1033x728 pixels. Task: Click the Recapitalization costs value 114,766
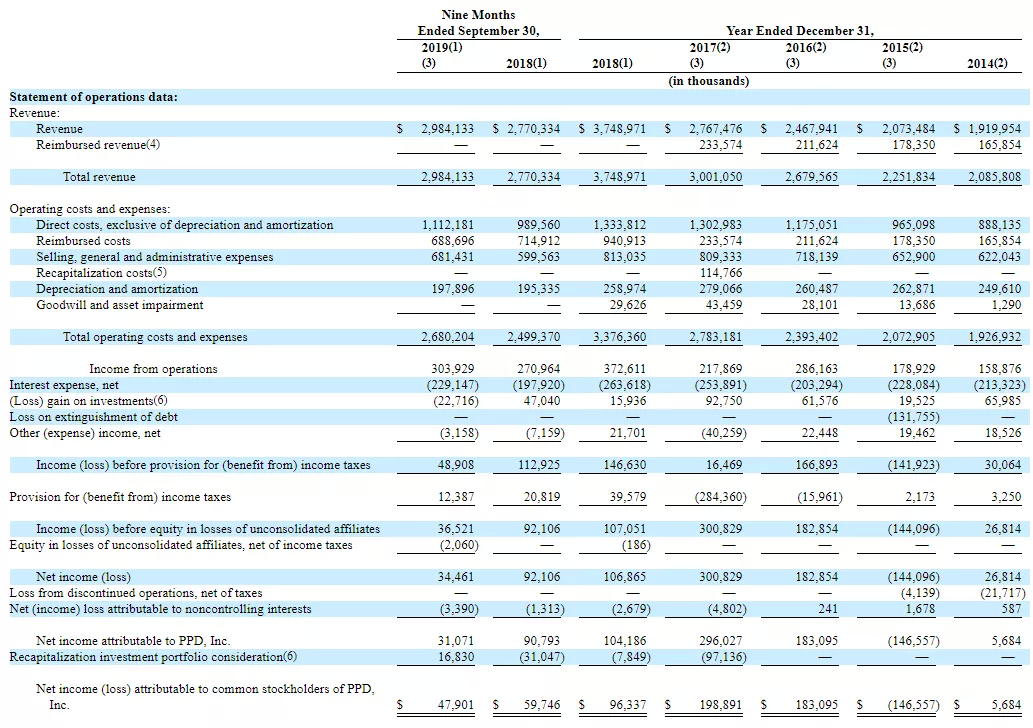(x=721, y=273)
